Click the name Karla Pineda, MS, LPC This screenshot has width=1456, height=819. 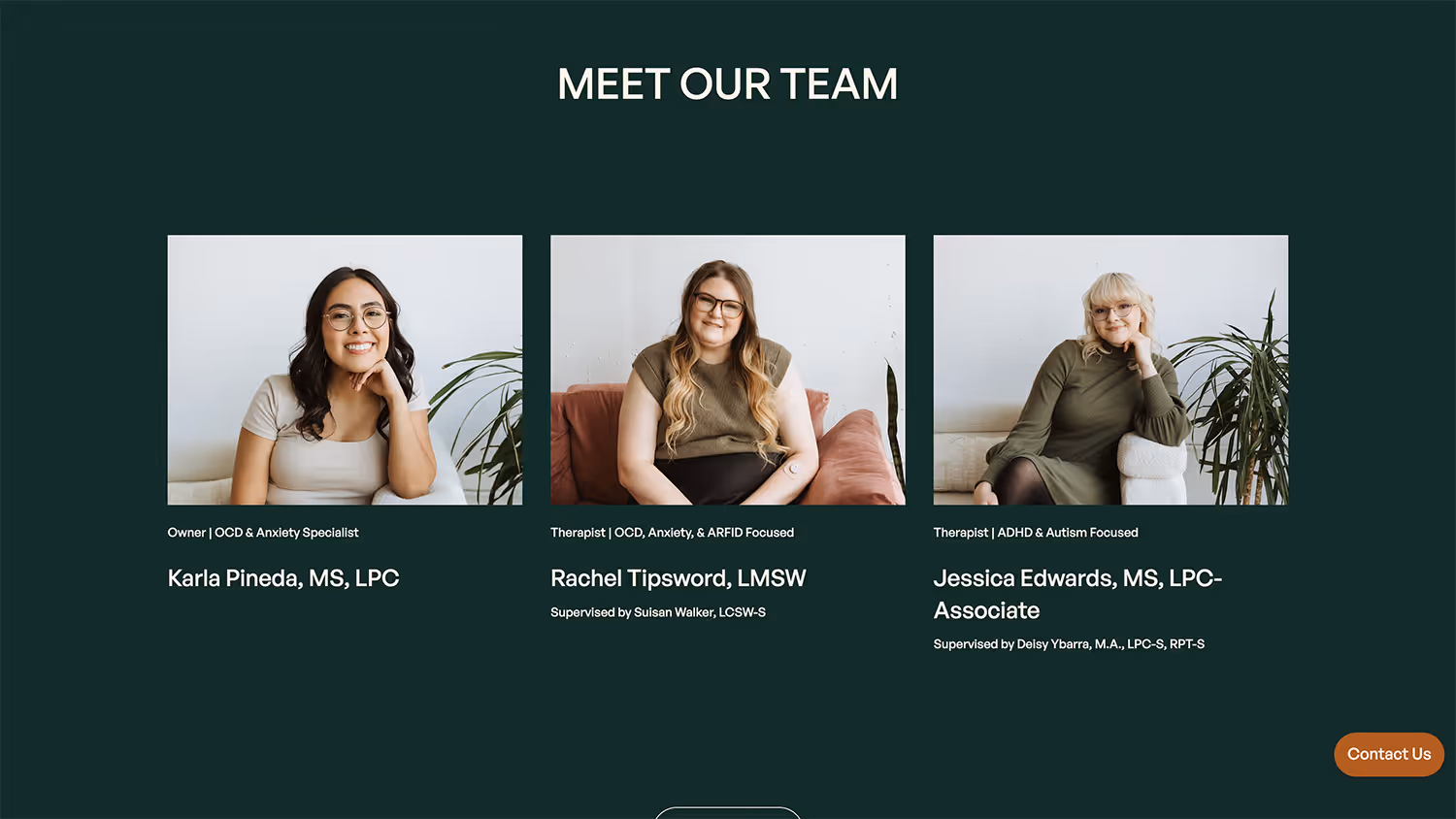pyautogui.click(x=283, y=578)
